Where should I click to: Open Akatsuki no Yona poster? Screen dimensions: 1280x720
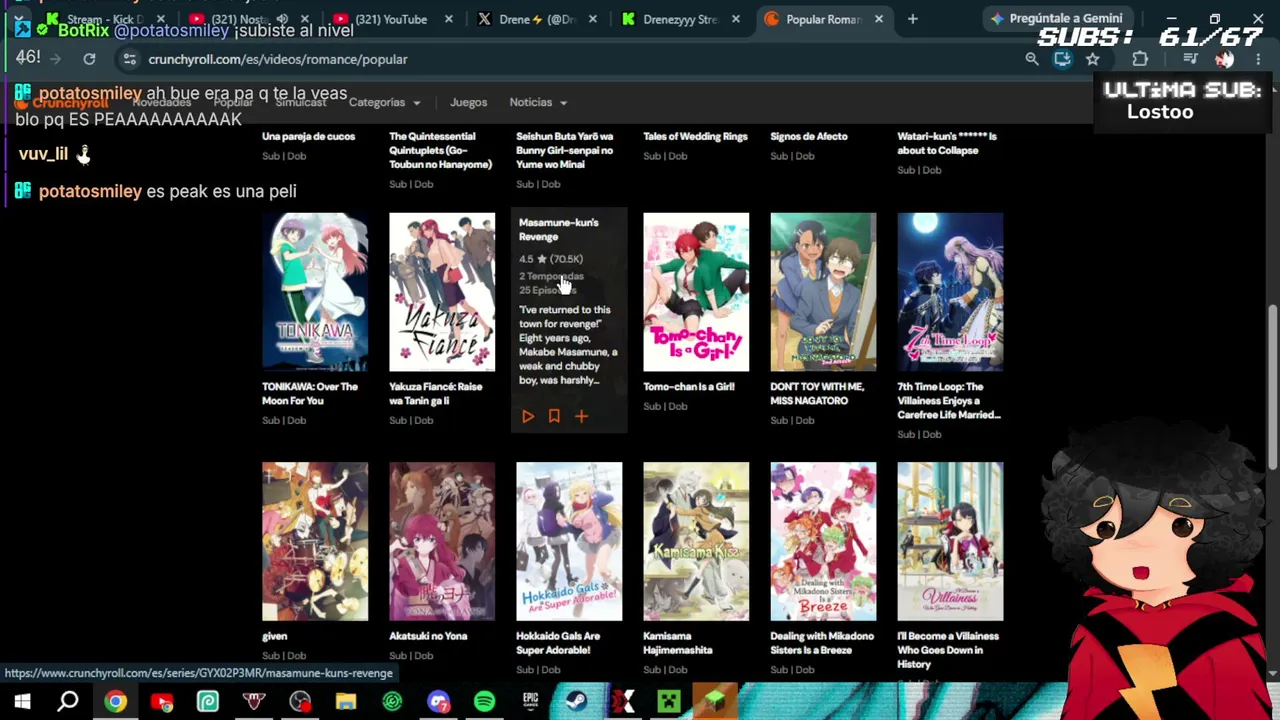coord(442,541)
